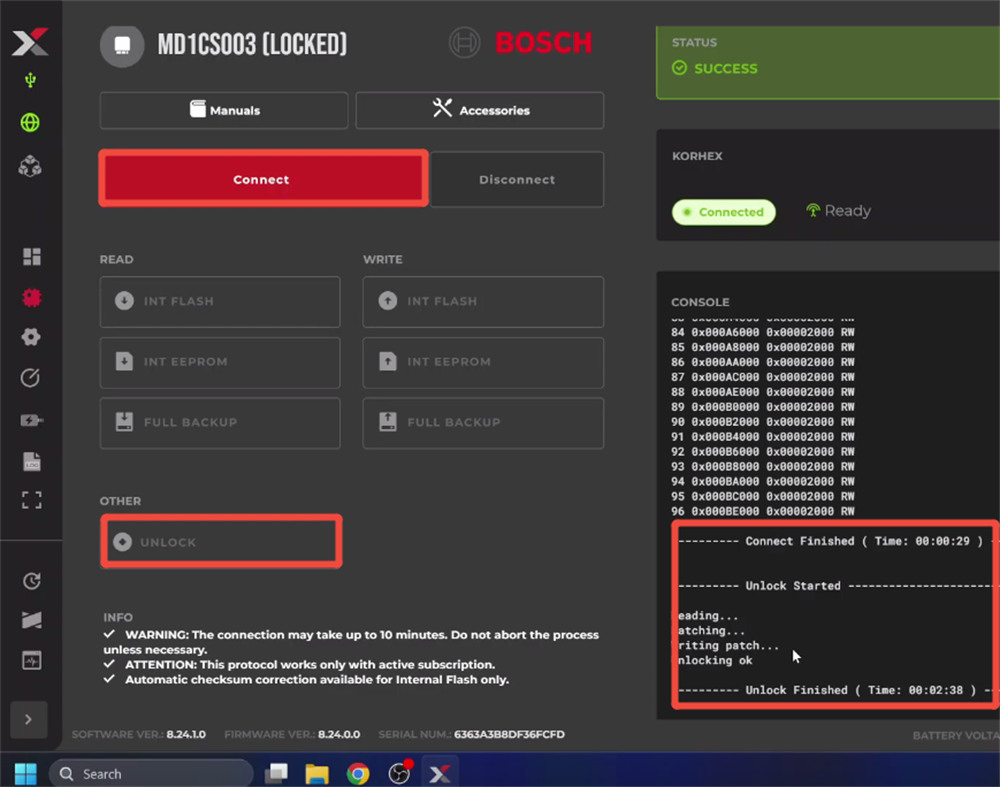Click the Disconnect button
Screen dimensions: 1000x787
[517, 179]
